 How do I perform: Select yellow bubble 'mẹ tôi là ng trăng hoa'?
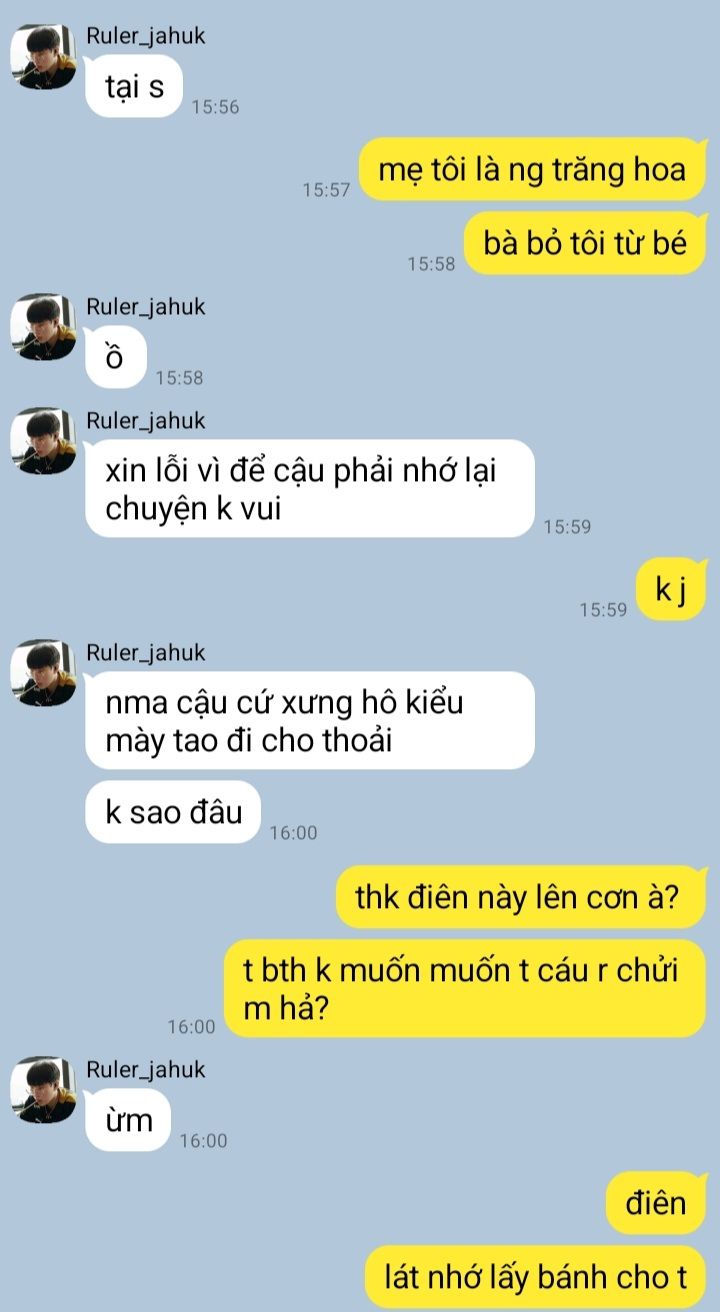pos(532,169)
